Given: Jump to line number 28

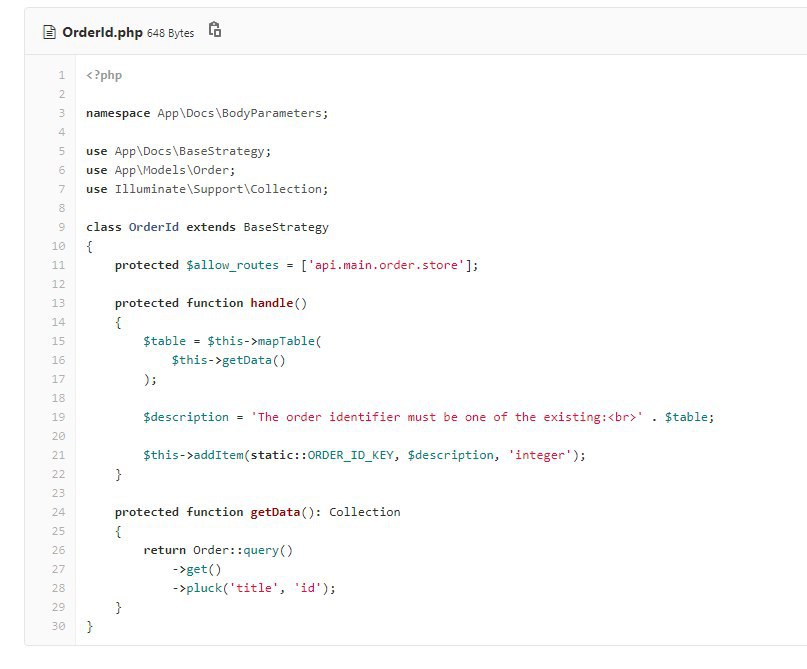Looking at the screenshot, I should click(x=58, y=588).
